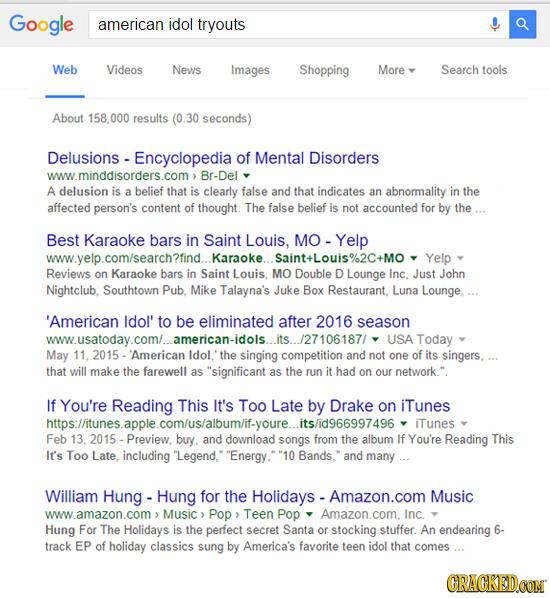Switch to the Videos tab

(124, 70)
